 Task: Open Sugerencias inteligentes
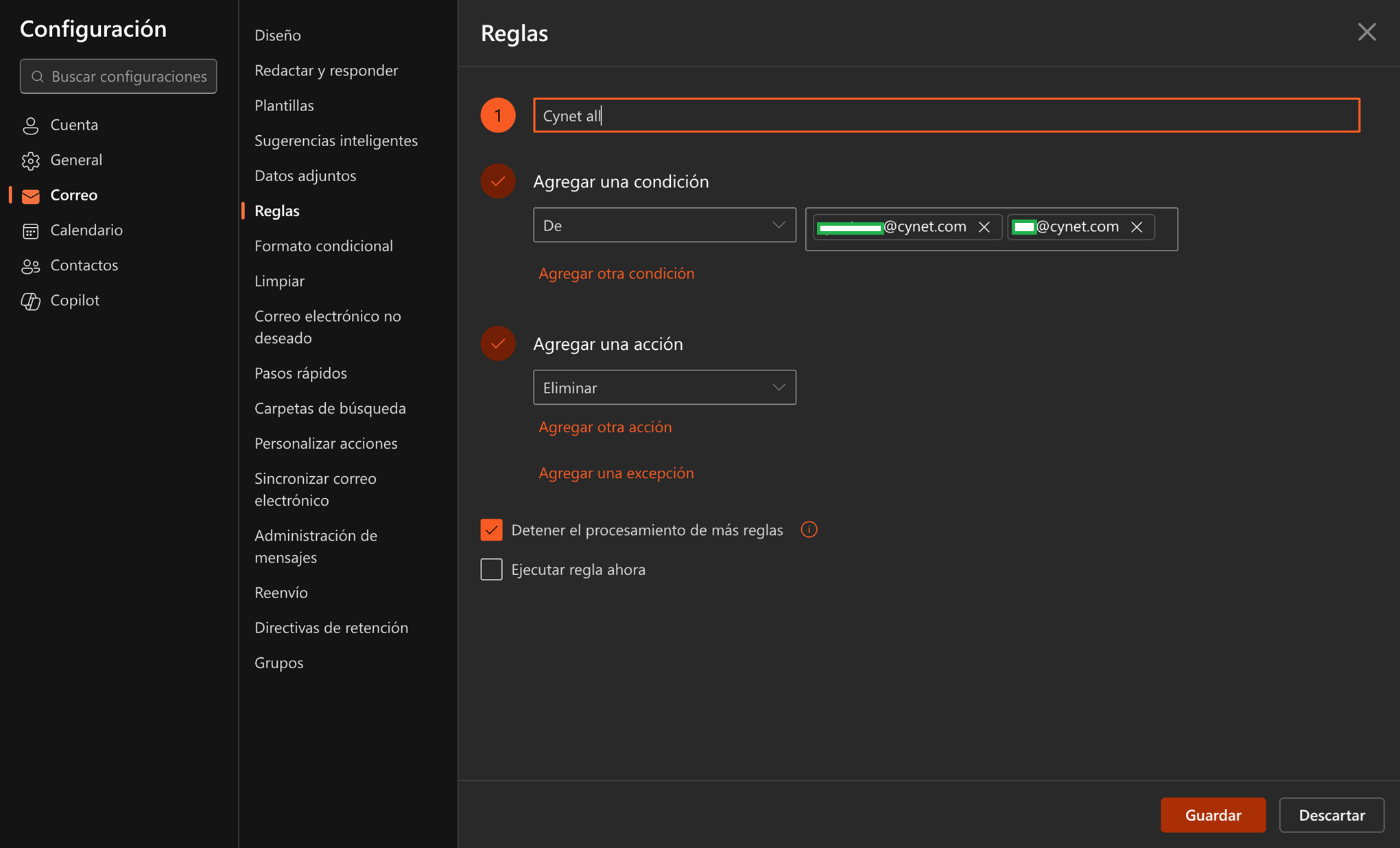point(335,140)
